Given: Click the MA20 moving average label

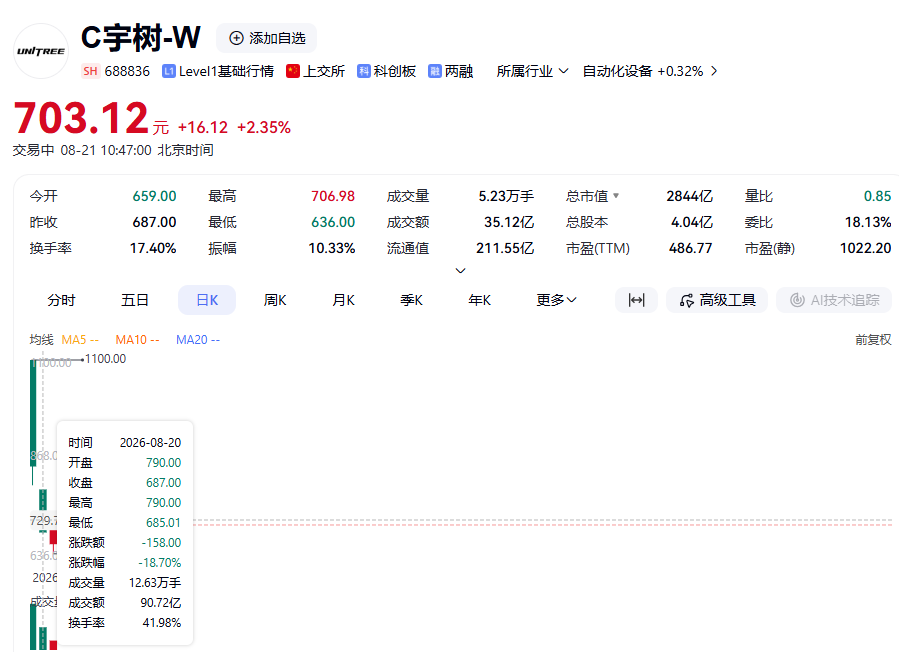Looking at the screenshot, I should coord(198,339).
